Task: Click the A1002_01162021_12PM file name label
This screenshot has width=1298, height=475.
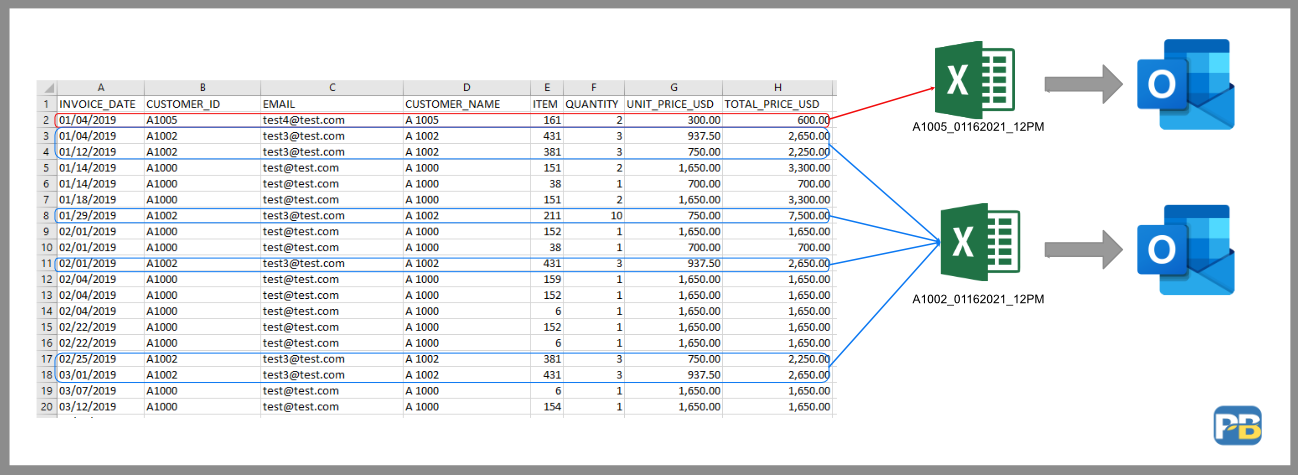Action: [x=979, y=299]
